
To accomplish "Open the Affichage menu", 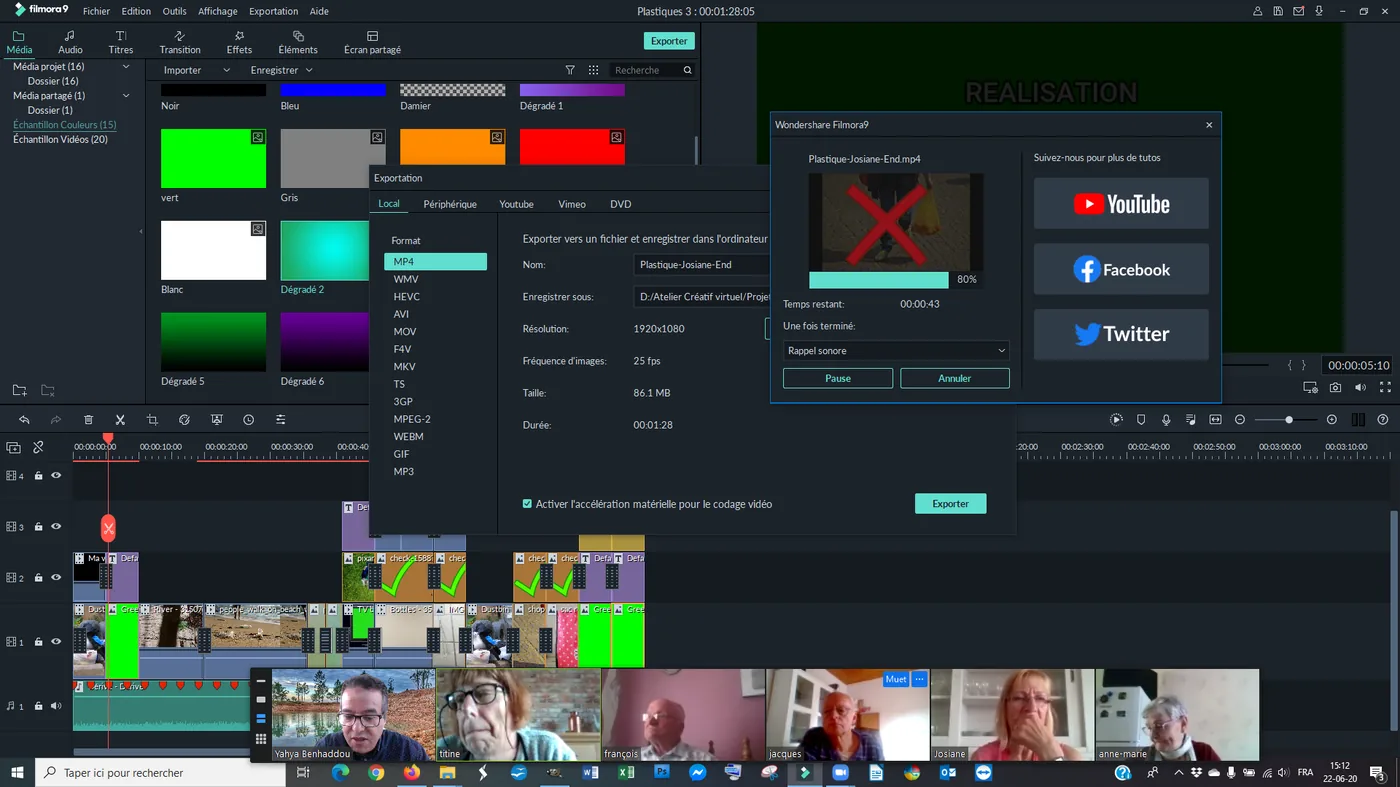I will 217,11.
